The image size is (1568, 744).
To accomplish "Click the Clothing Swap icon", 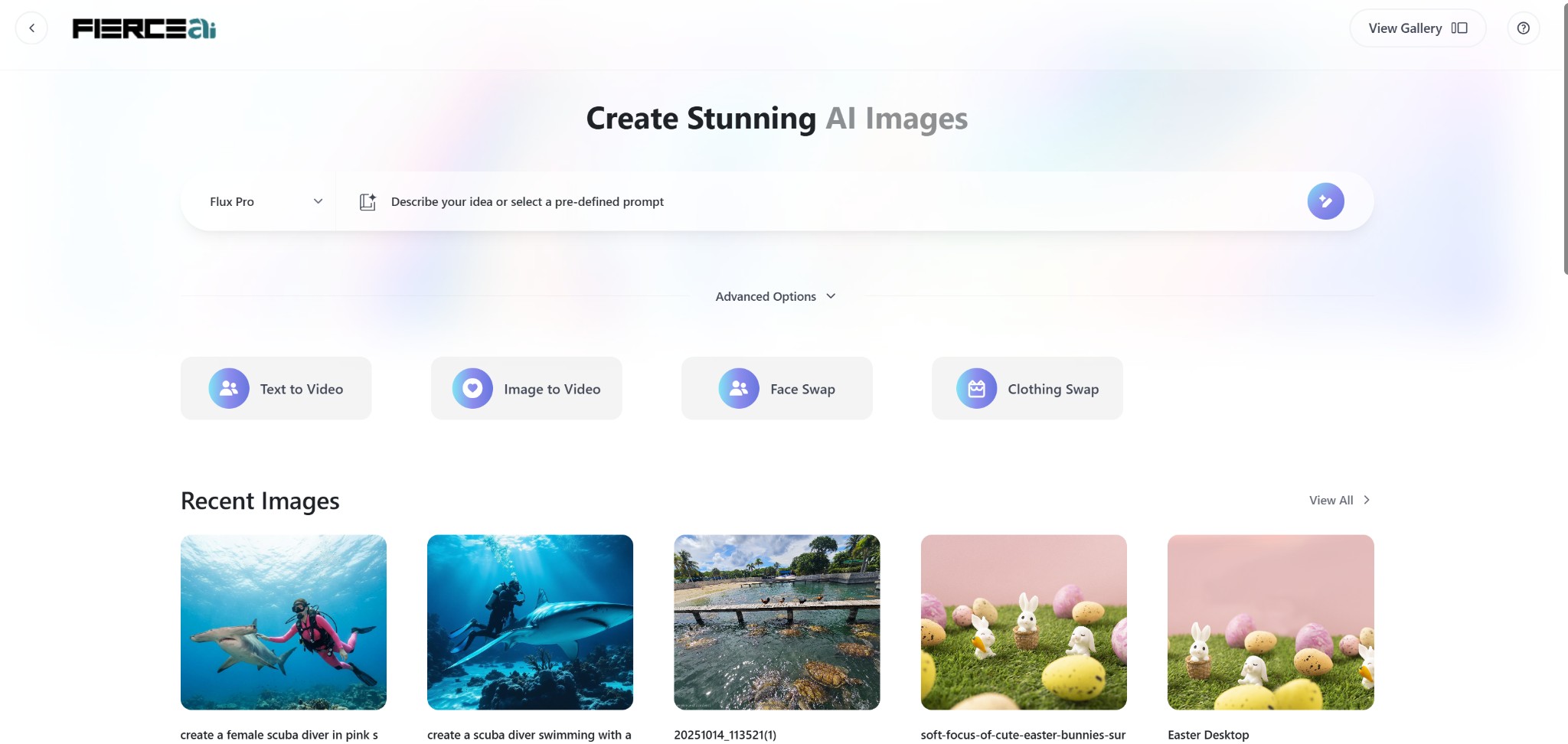I will pos(976,389).
